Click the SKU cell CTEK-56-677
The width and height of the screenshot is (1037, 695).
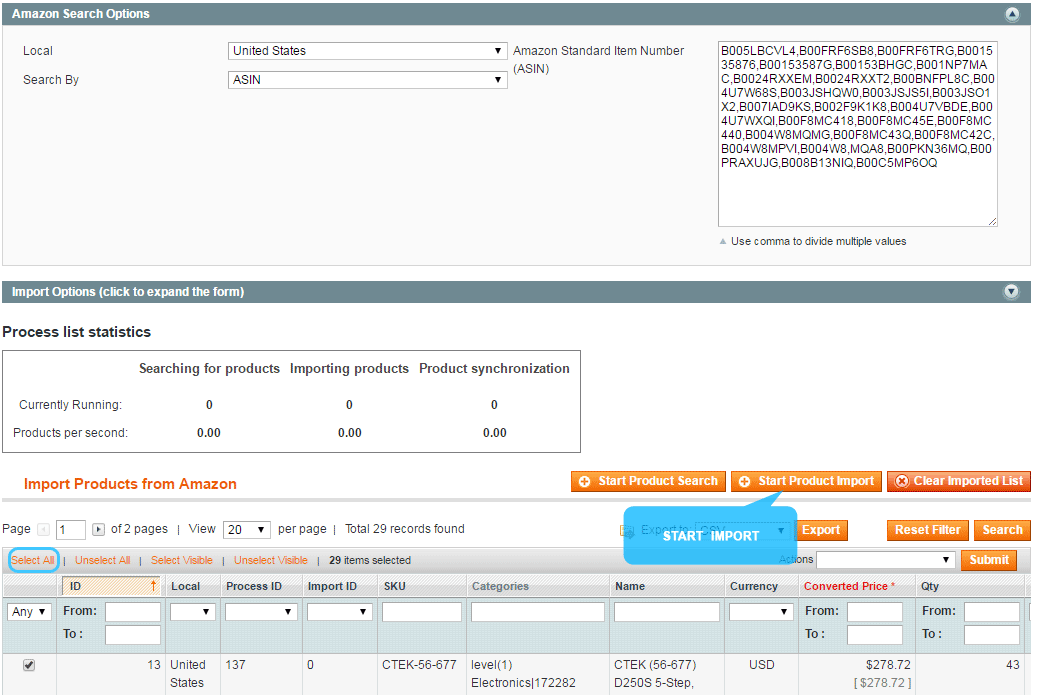click(419, 665)
